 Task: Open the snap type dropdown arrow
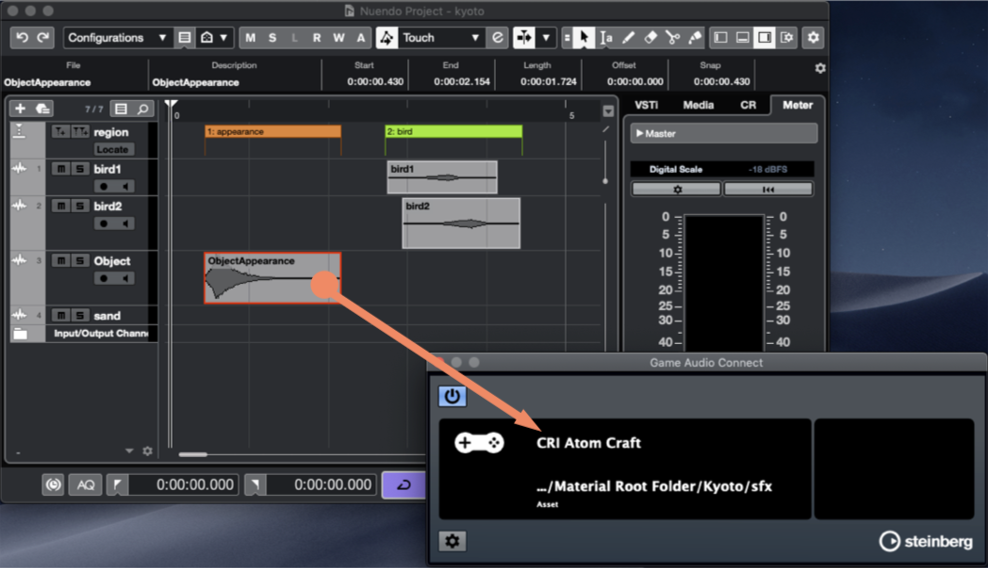546,38
